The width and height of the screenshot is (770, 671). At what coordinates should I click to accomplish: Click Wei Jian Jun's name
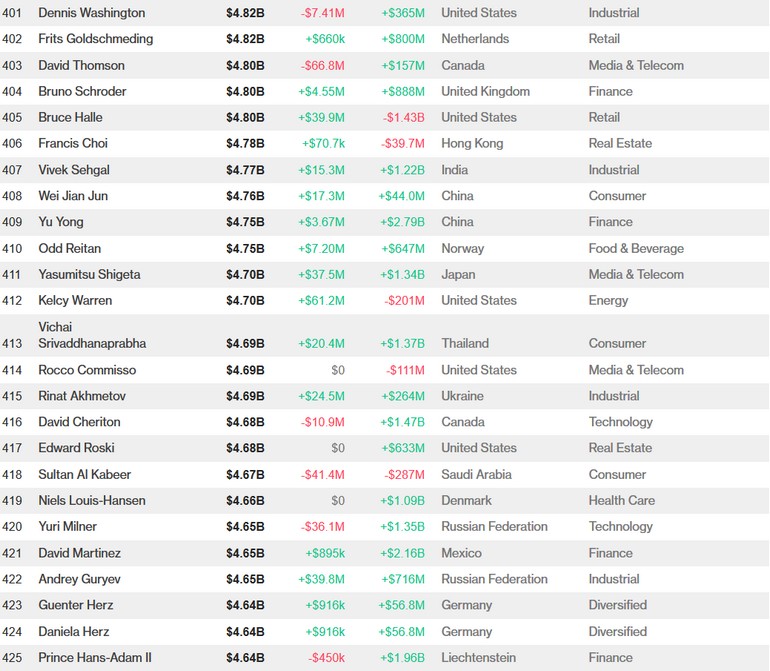click(x=73, y=196)
